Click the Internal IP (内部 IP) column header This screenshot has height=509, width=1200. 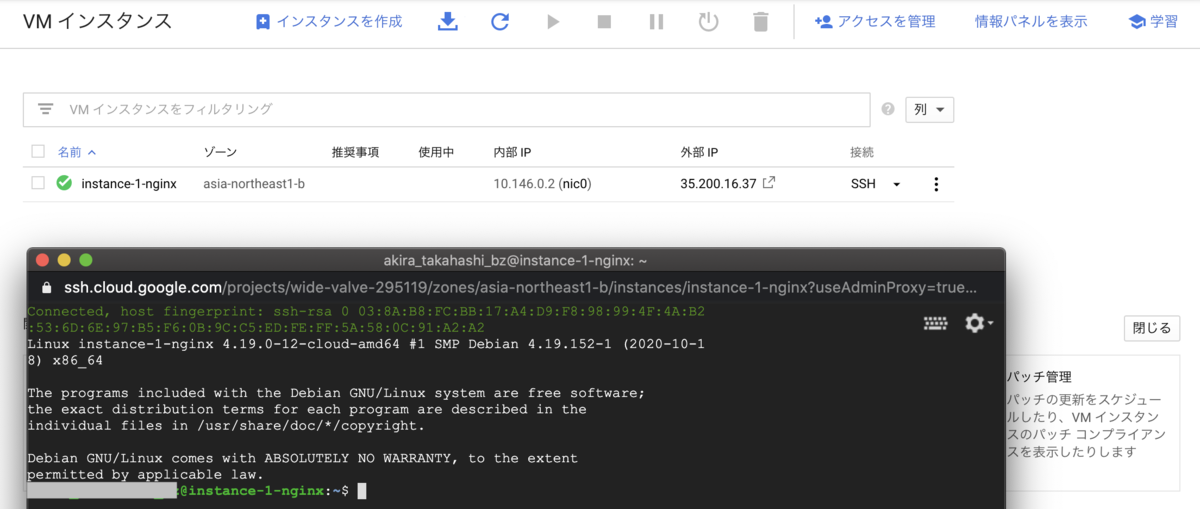[x=512, y=152]
